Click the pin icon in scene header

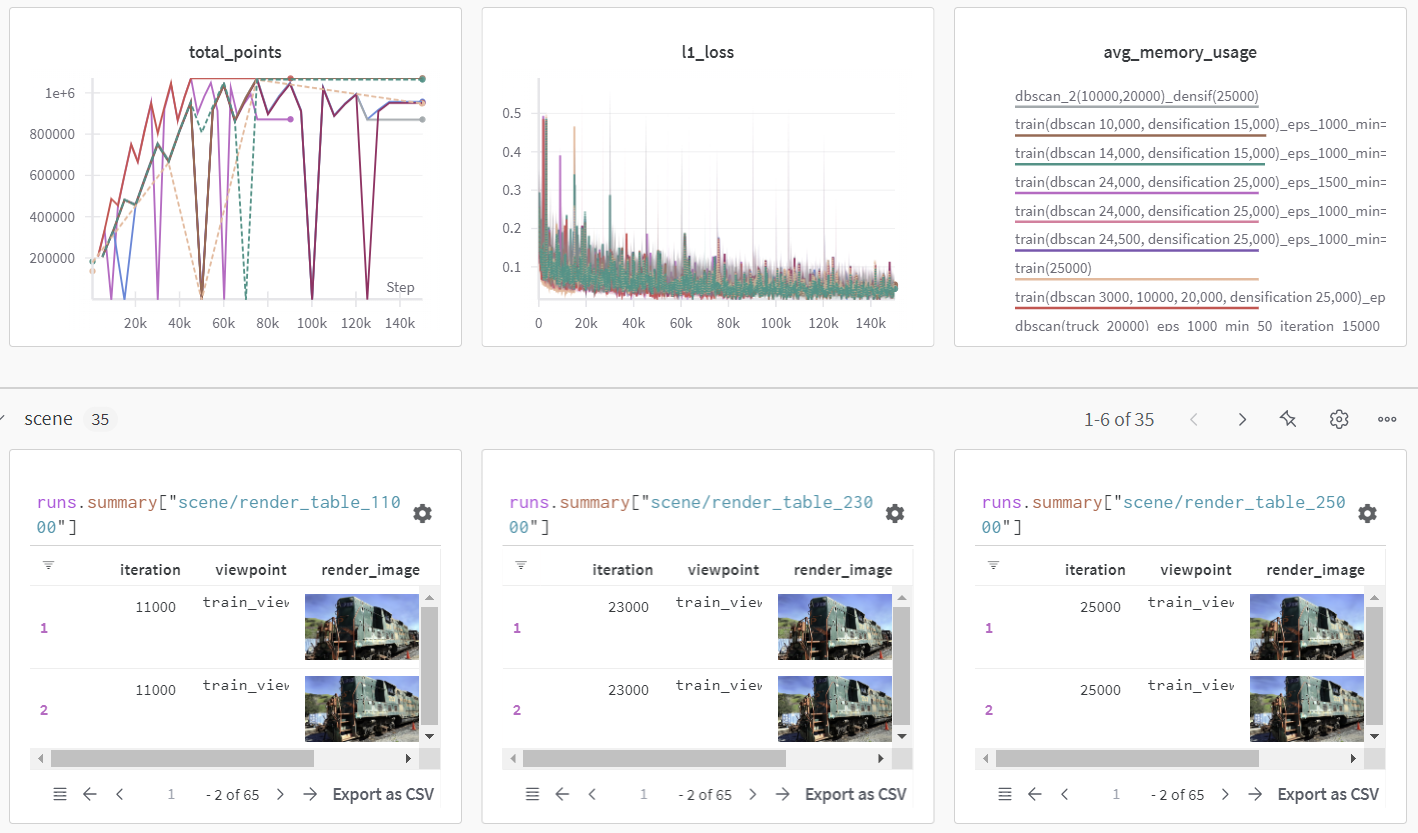1288,420
